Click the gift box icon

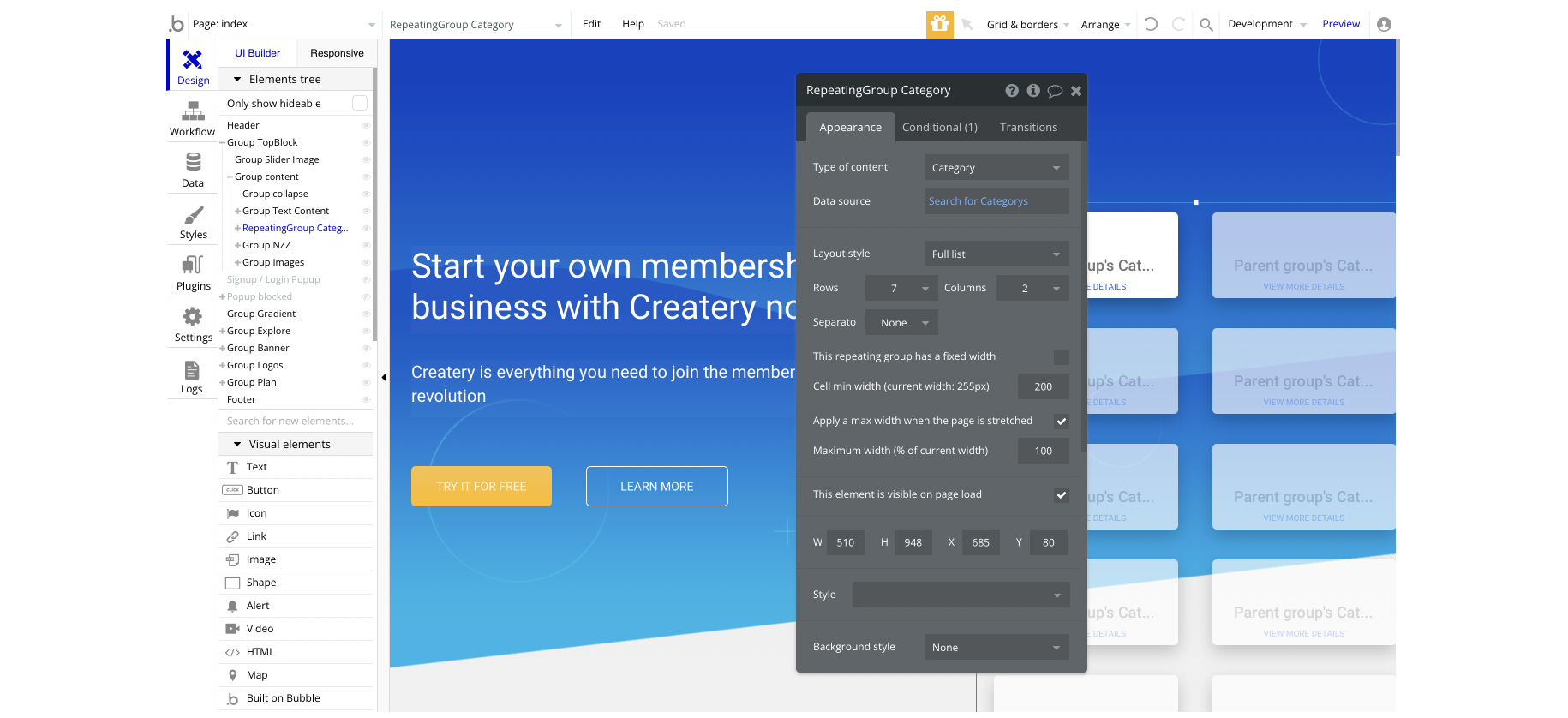940,24
